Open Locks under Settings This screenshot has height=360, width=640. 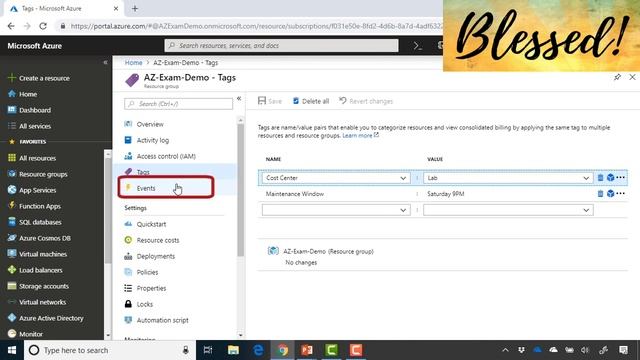click(x=144, y=304)
